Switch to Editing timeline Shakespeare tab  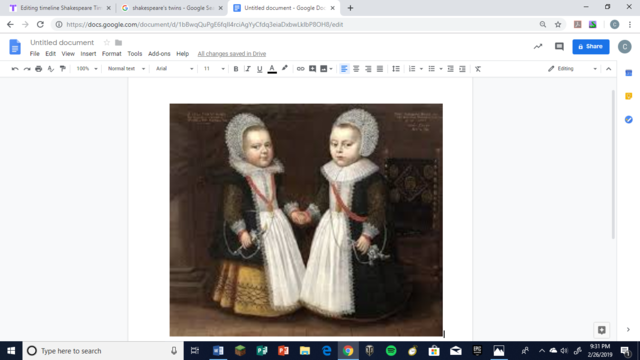[60, 8]
